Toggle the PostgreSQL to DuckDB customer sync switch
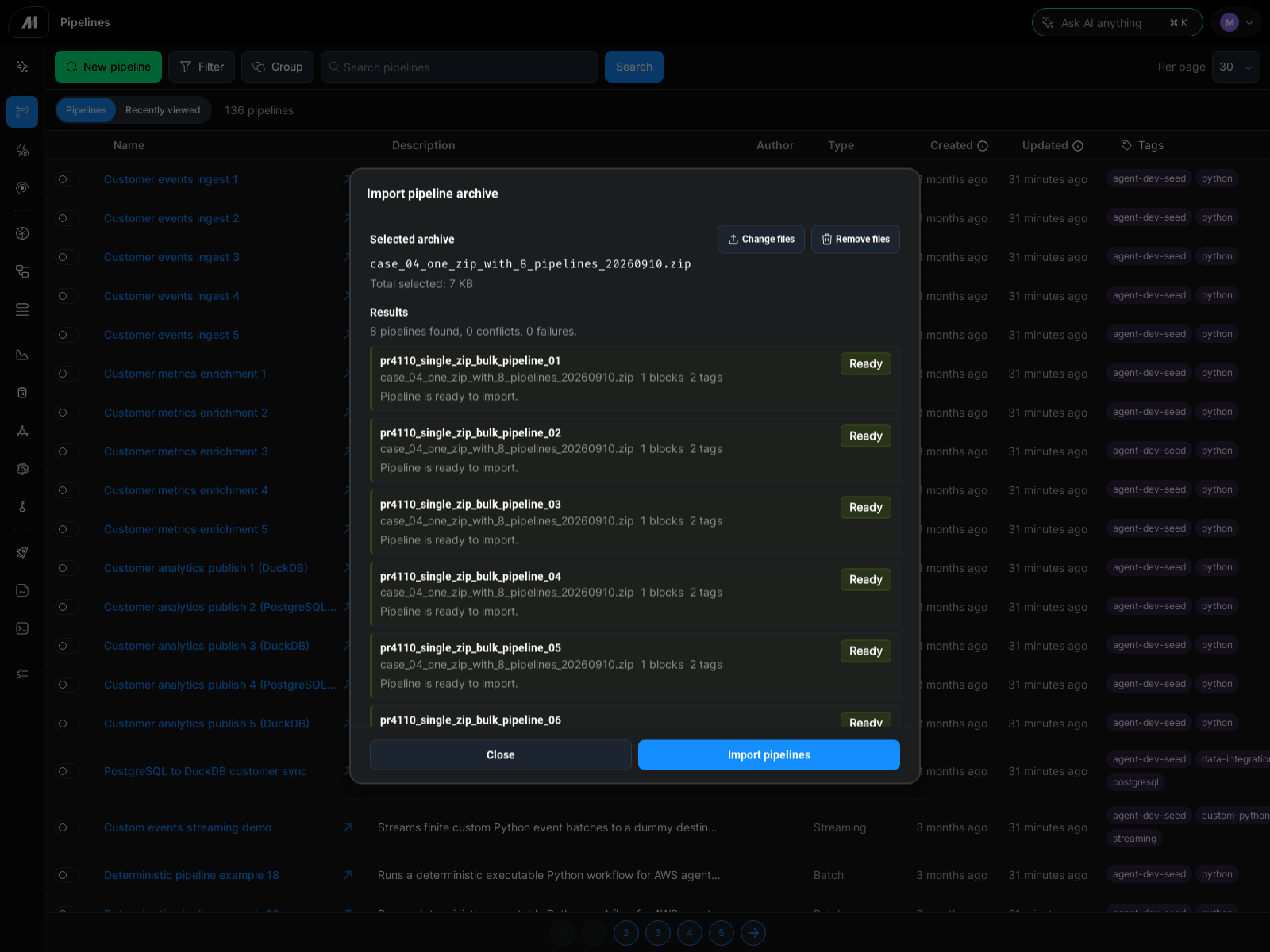The width and height of the screenshot is (1270, 952). (x=67, y=771)
